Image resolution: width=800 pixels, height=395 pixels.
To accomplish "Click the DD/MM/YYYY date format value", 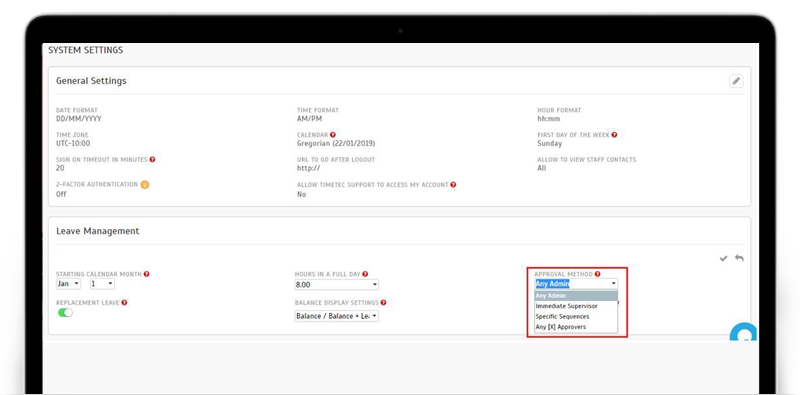I will (79, 119).
